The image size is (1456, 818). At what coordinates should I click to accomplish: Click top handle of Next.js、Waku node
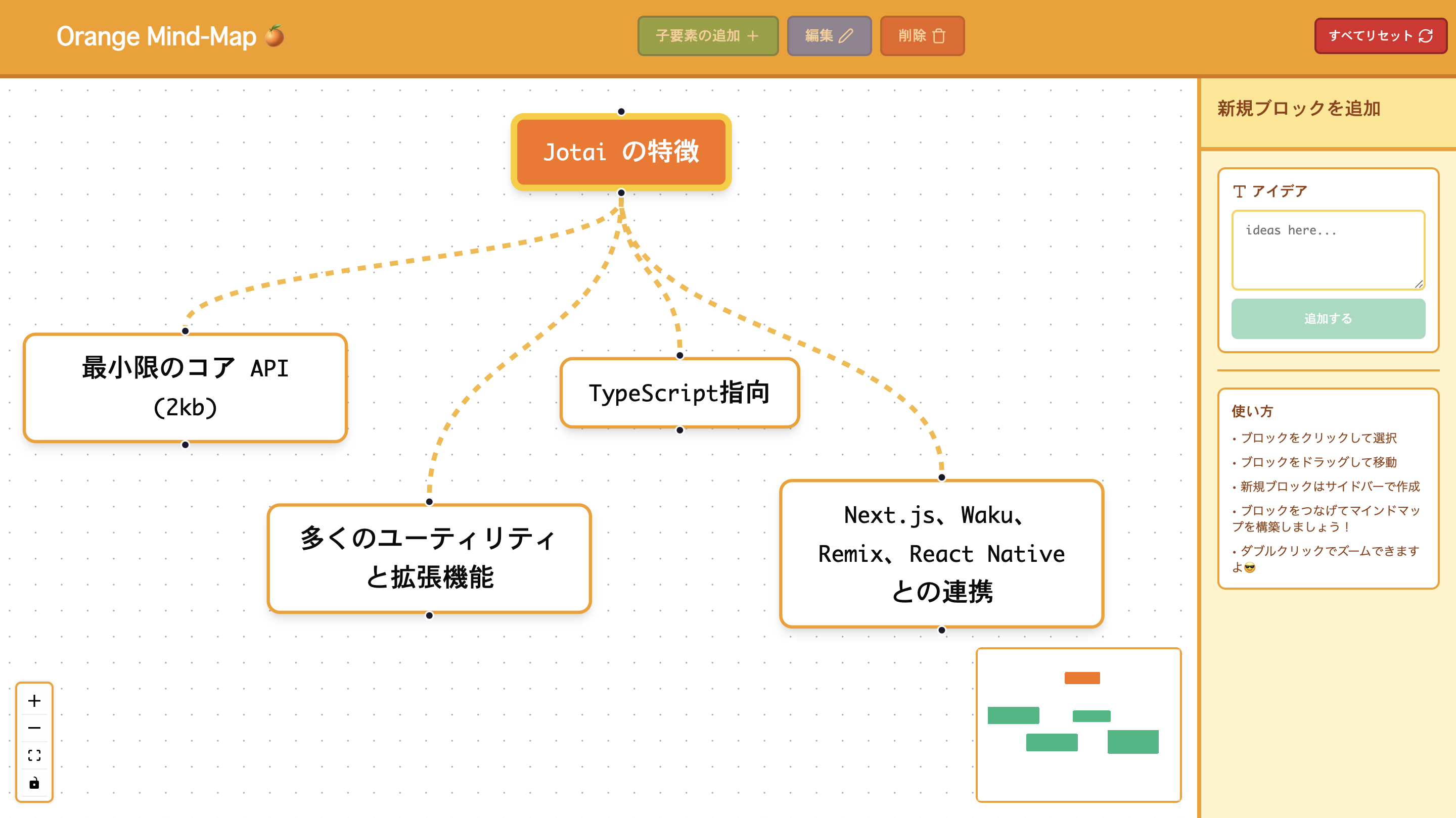click(x=941, y=477)
